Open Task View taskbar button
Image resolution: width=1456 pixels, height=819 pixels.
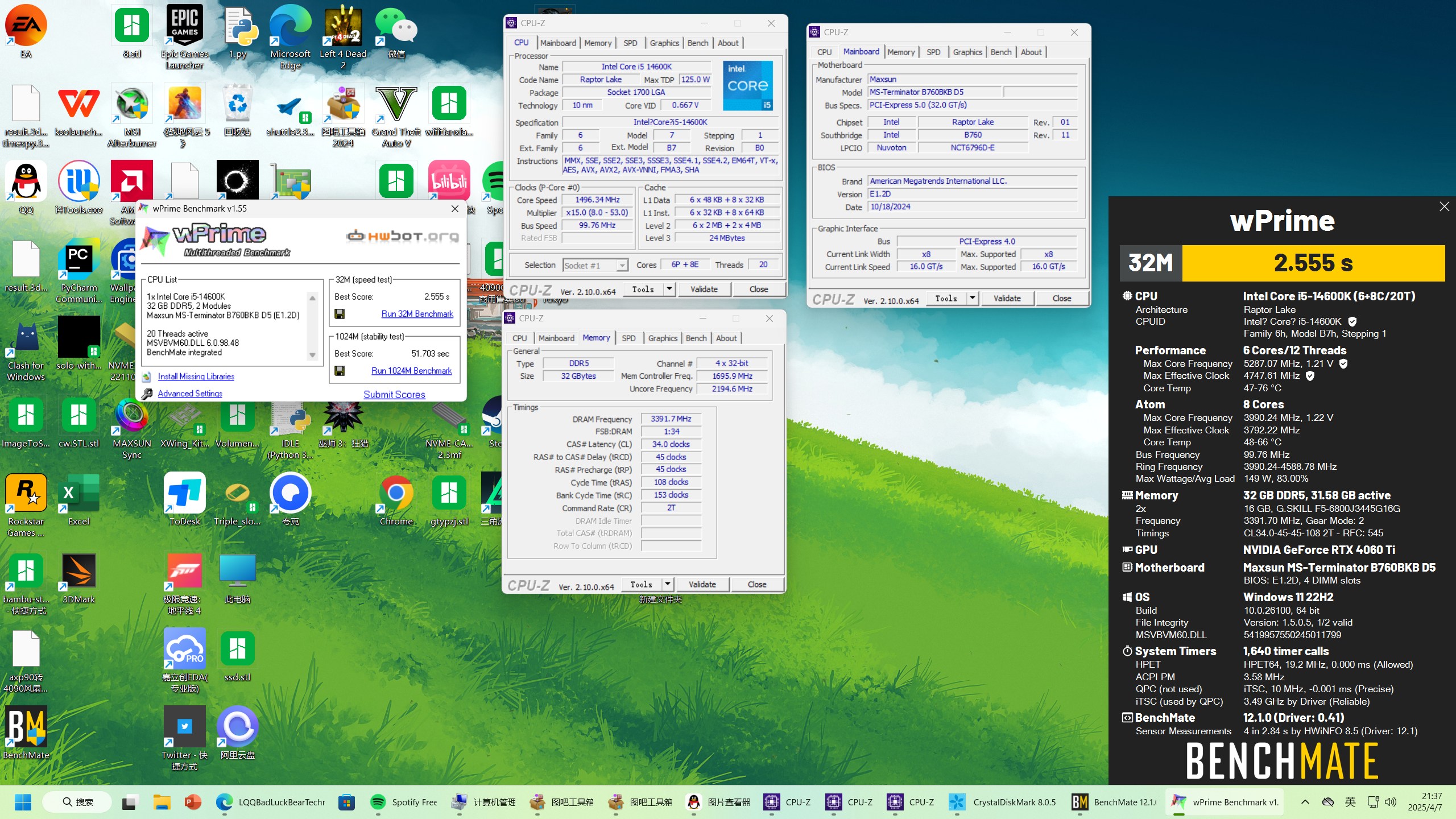point(130,802)
